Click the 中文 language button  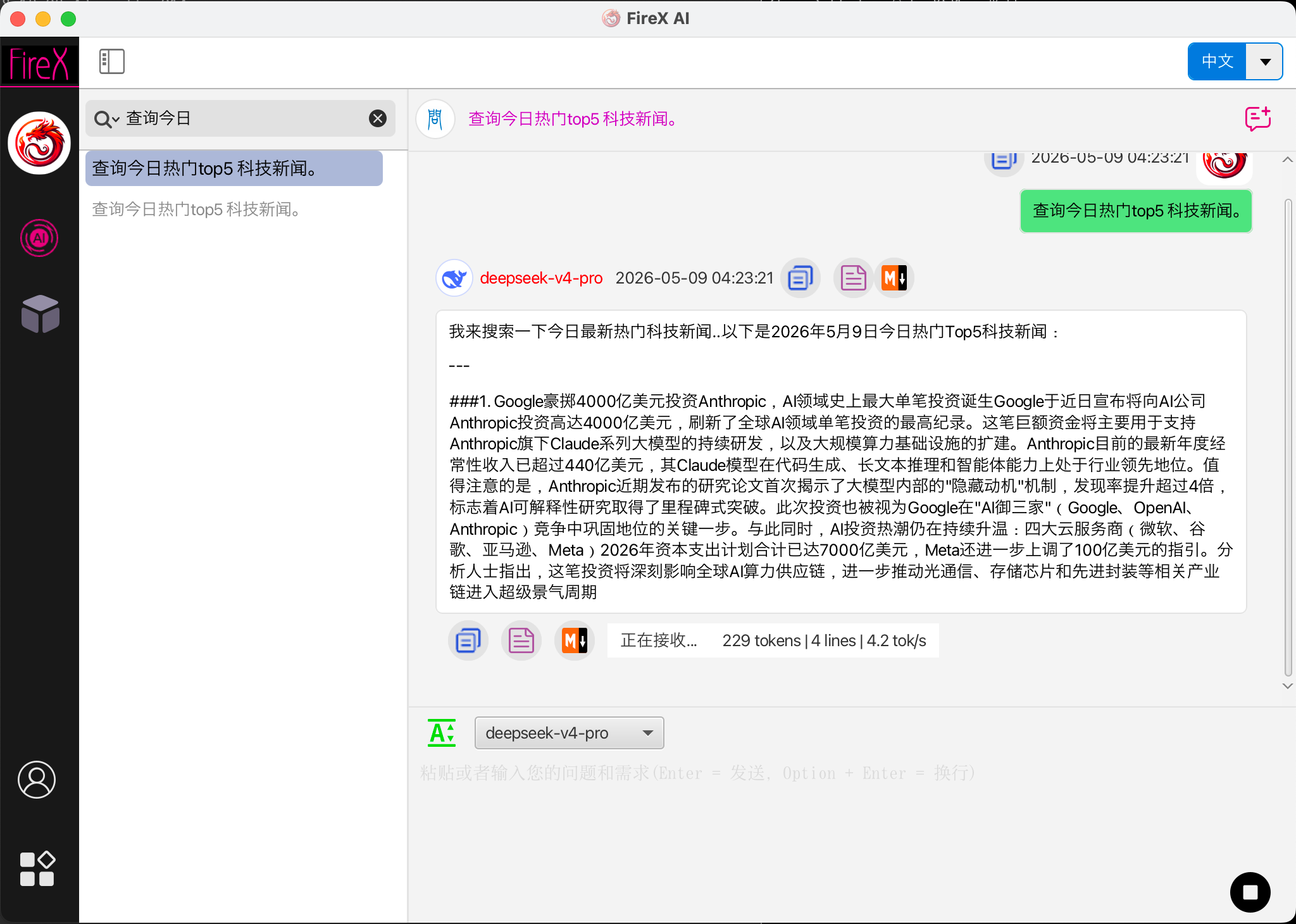[x=1218, y=61]
